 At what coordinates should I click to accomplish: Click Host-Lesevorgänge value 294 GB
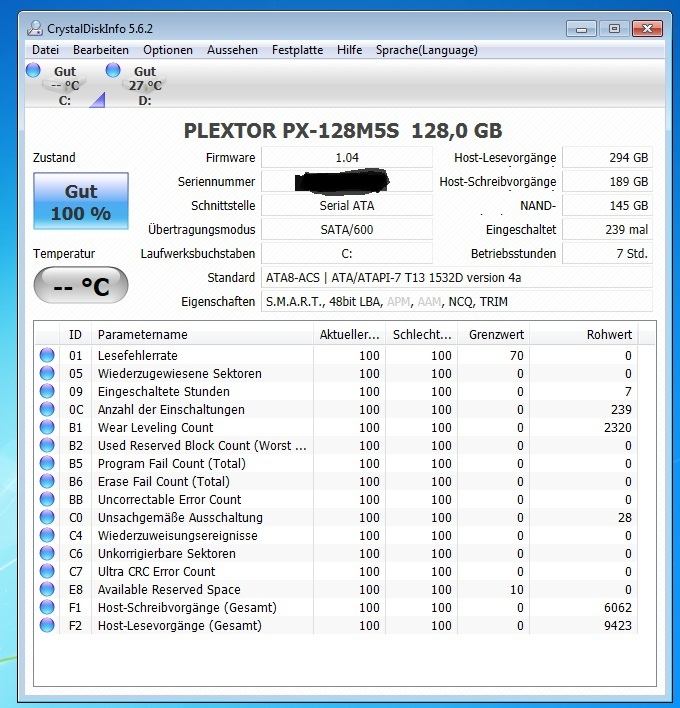(x=607, y=158)
